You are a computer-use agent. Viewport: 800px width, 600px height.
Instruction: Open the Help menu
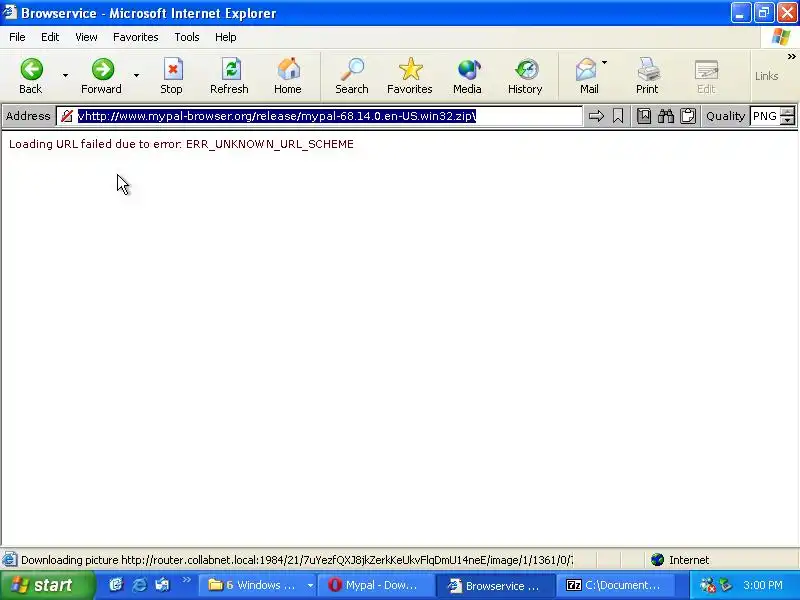(x=226, y=37)
